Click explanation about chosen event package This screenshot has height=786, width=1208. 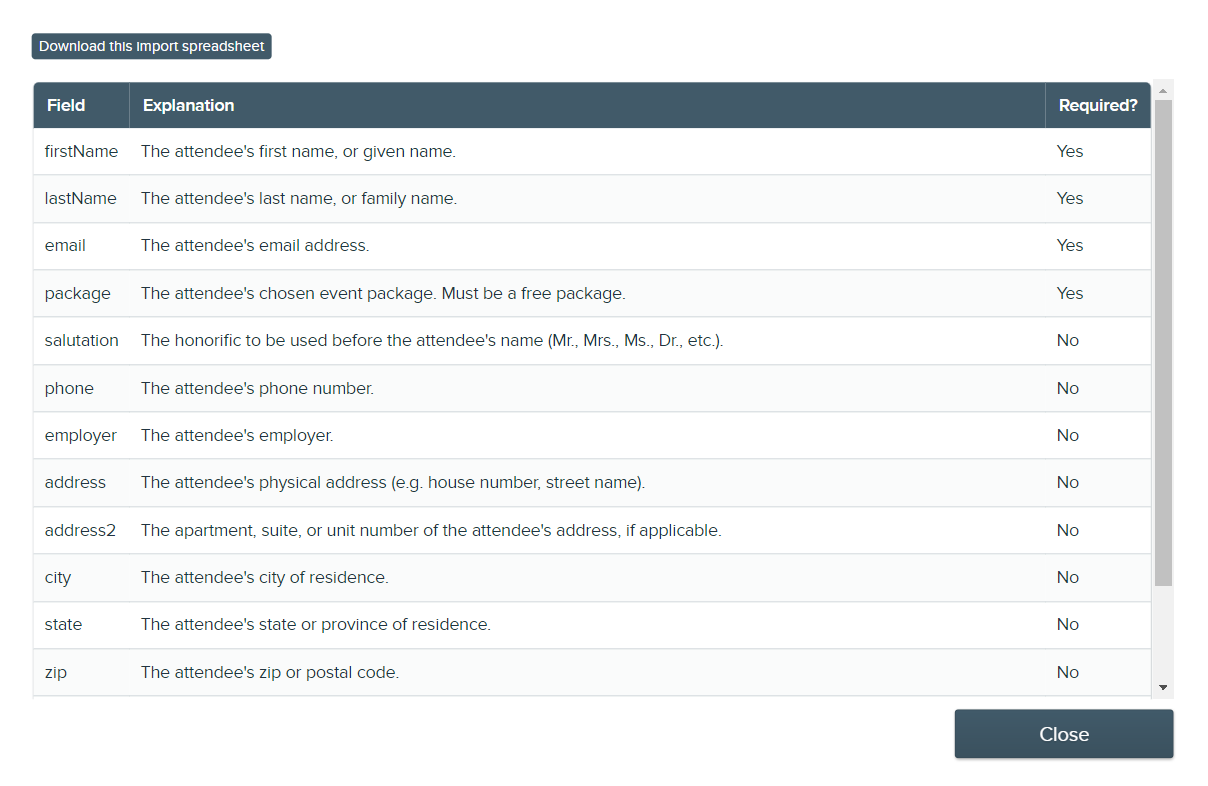tap(383, 294)
